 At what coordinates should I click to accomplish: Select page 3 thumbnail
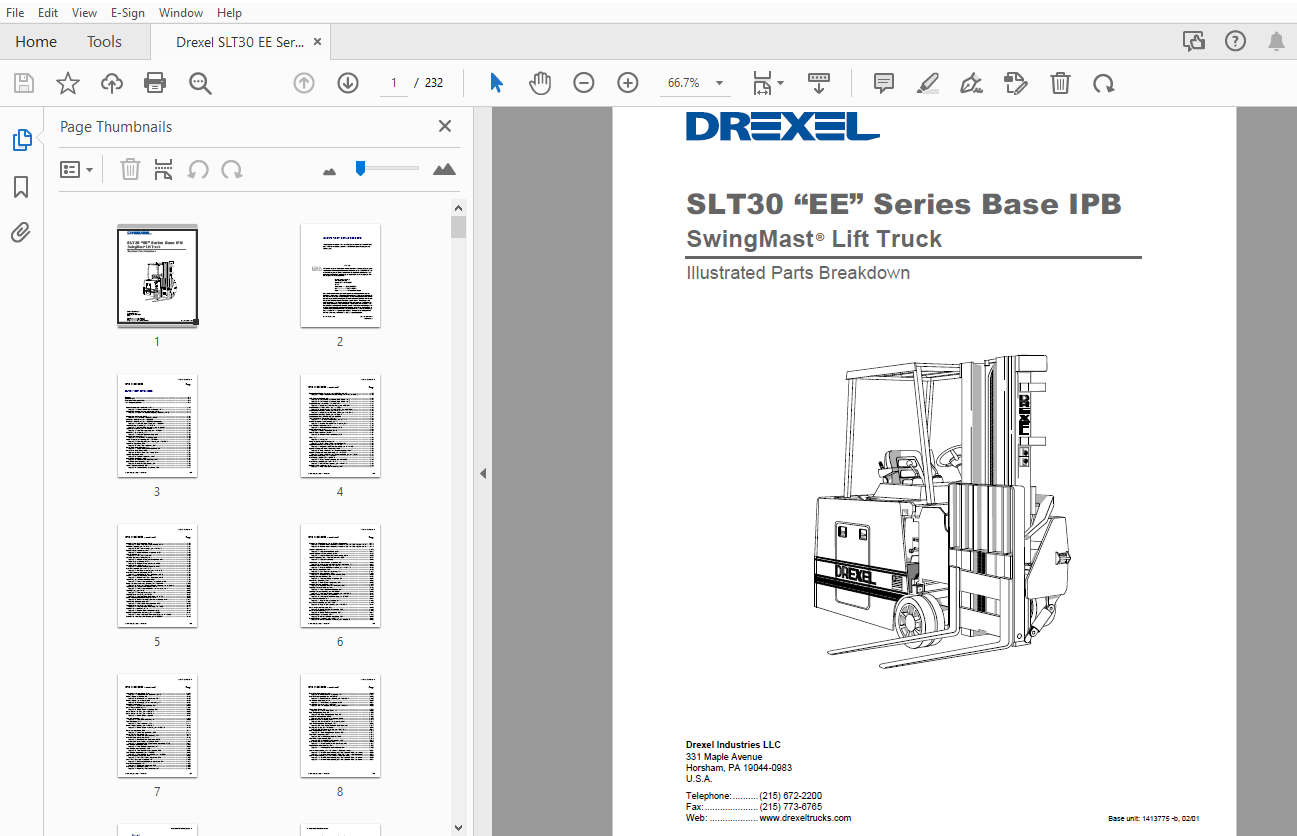point(157,426)
